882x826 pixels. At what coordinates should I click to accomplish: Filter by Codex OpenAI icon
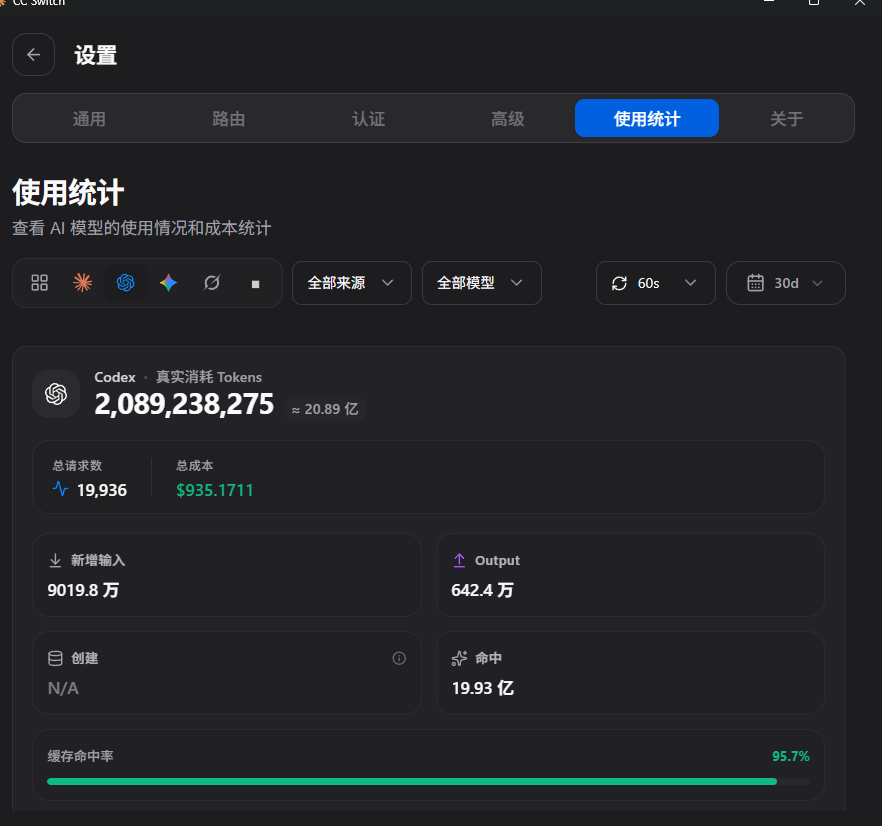pyautogui.click(x=125, y=282)
